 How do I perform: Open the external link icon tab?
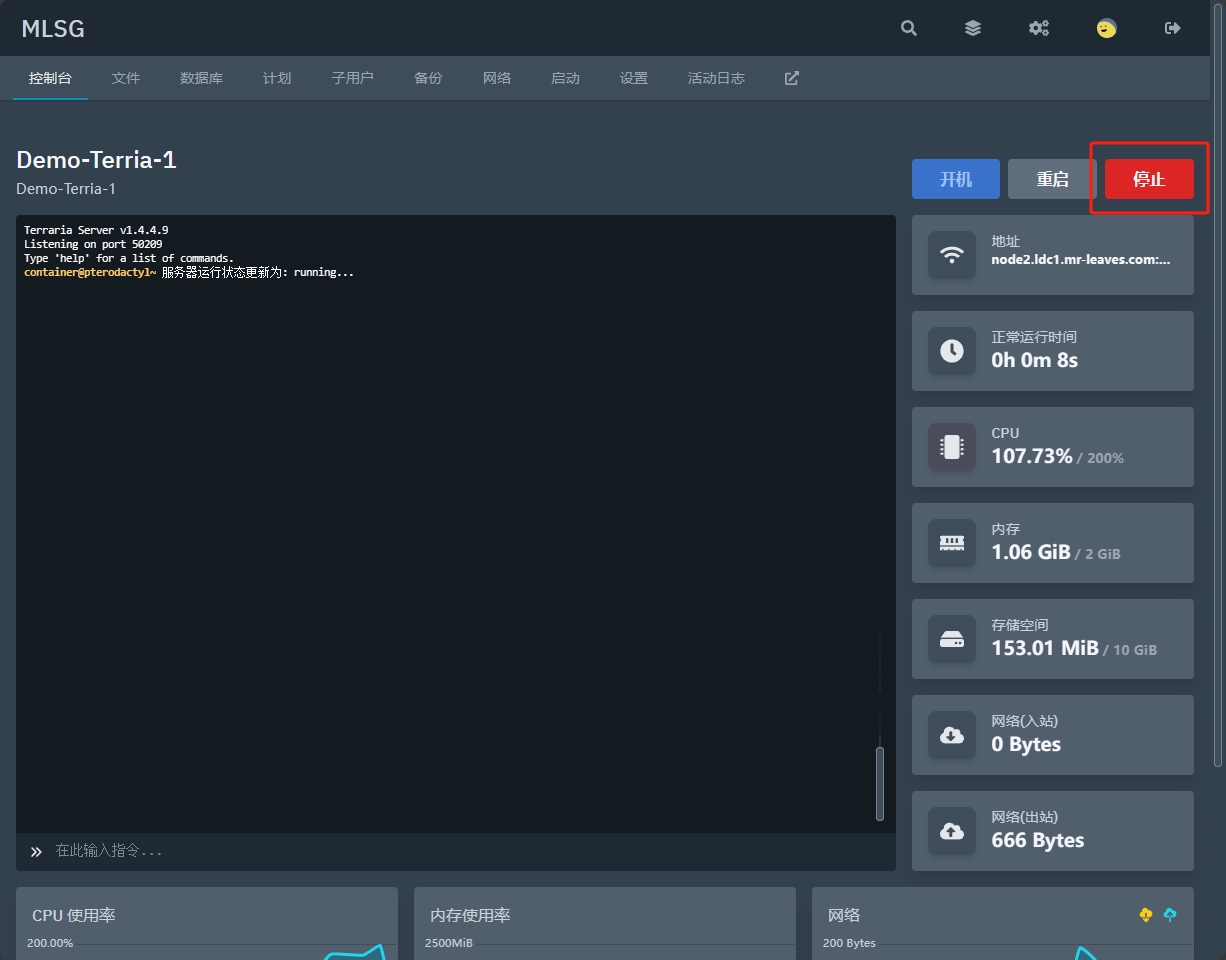tap(791, 78)
